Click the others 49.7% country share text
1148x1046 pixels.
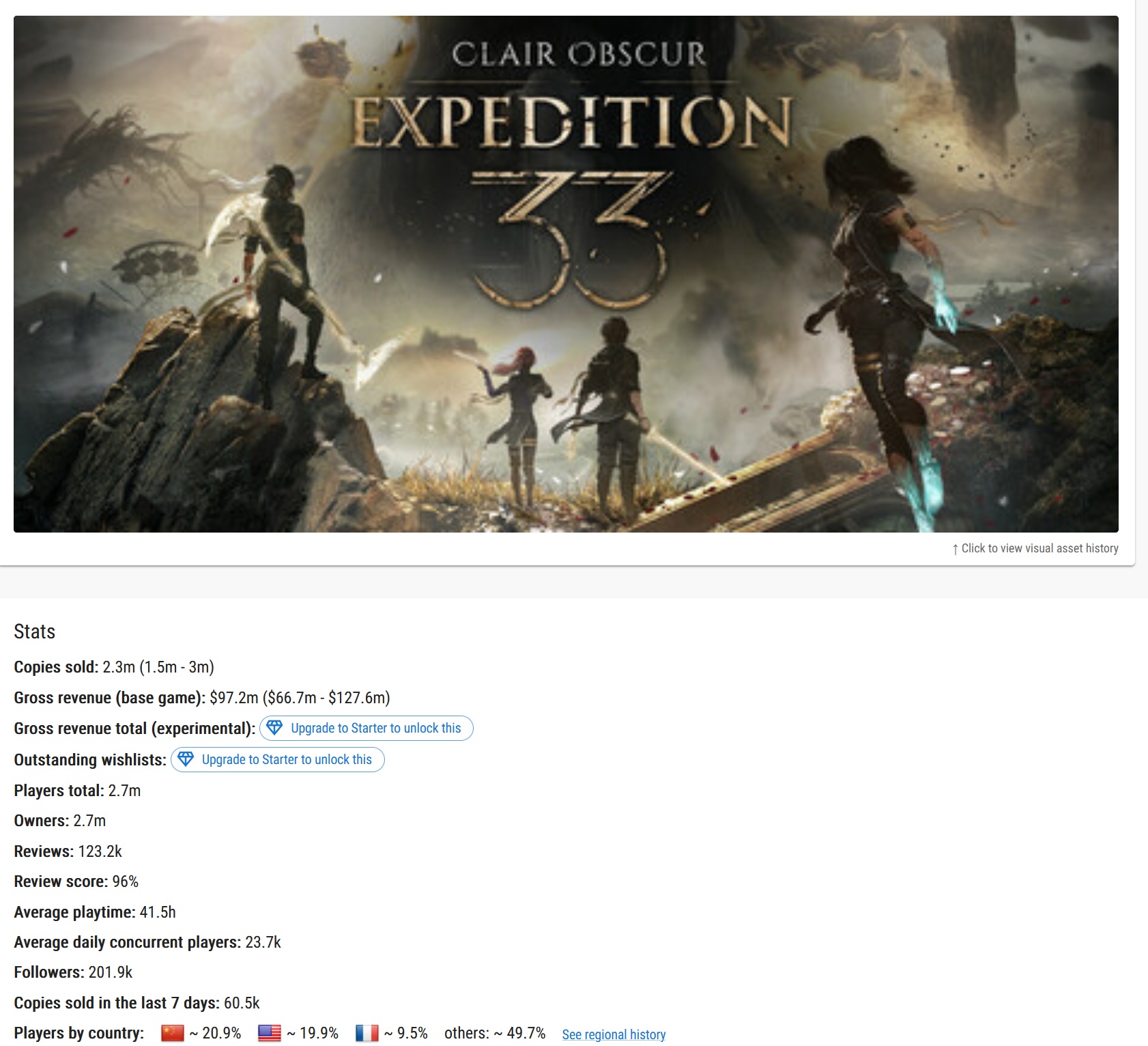click(x=495, y=1033)
